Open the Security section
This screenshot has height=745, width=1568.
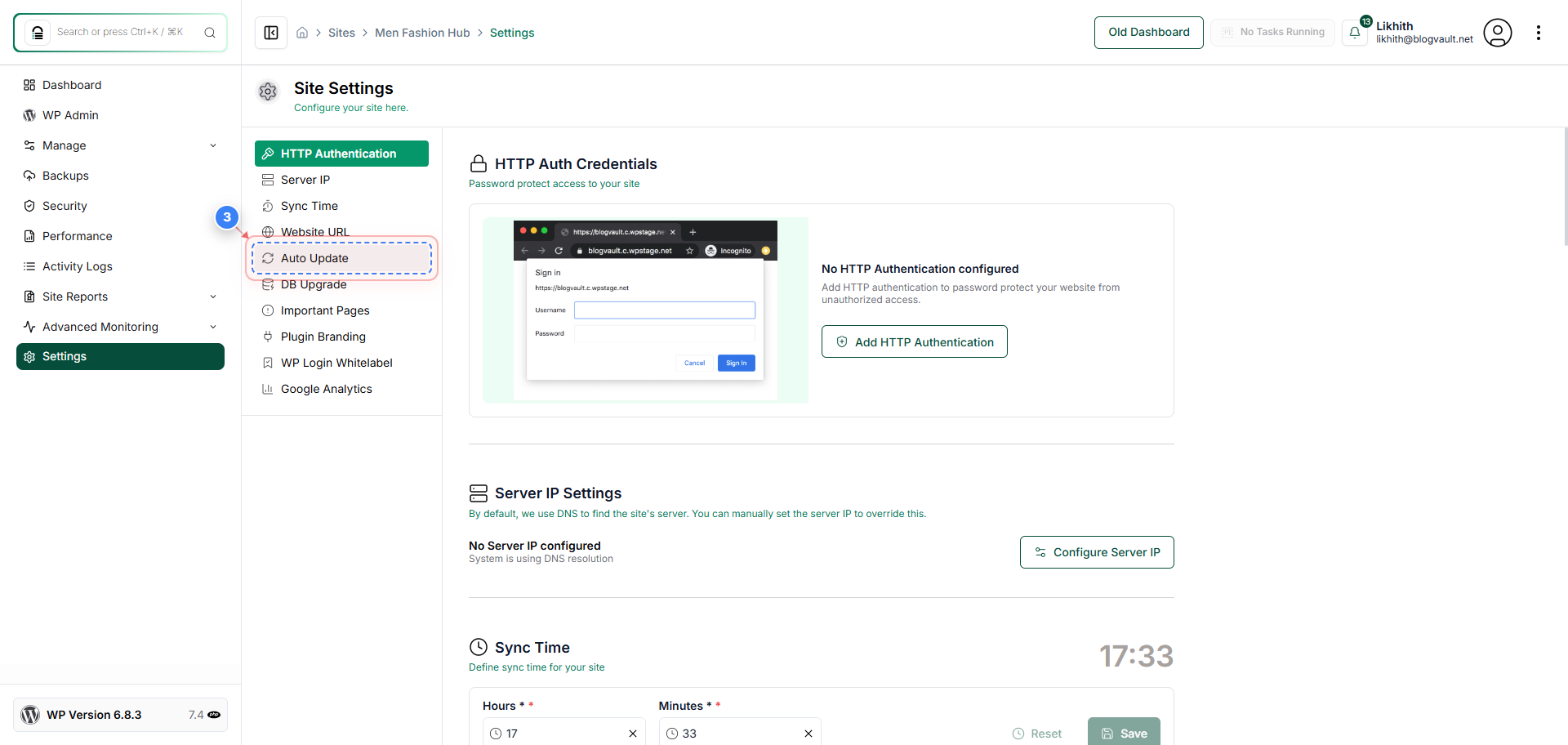point(65,206)
